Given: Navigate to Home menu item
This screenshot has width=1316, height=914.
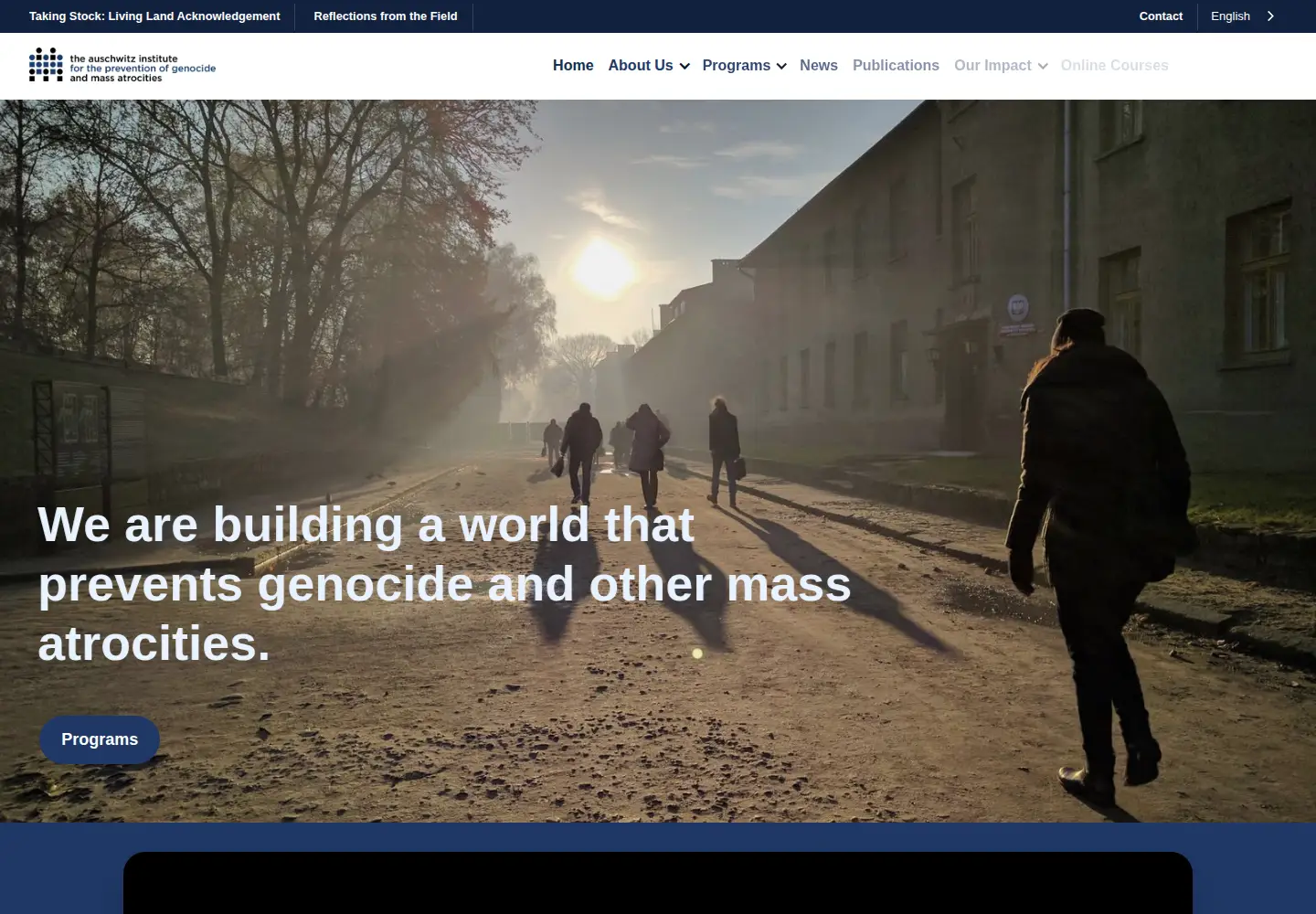Looking at the screenshot, I should click(573, 66).
